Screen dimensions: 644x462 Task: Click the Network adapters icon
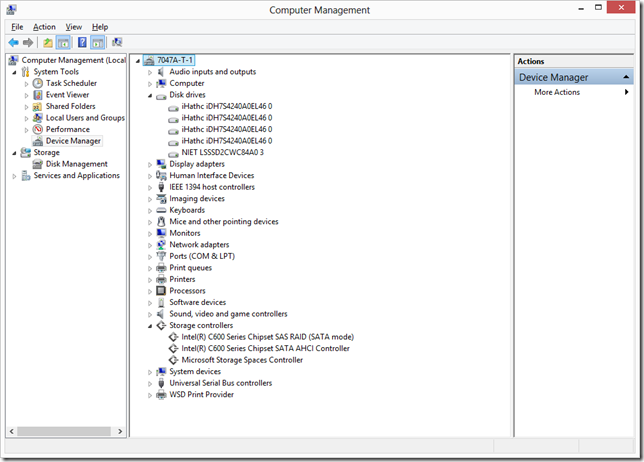point(161,245)
